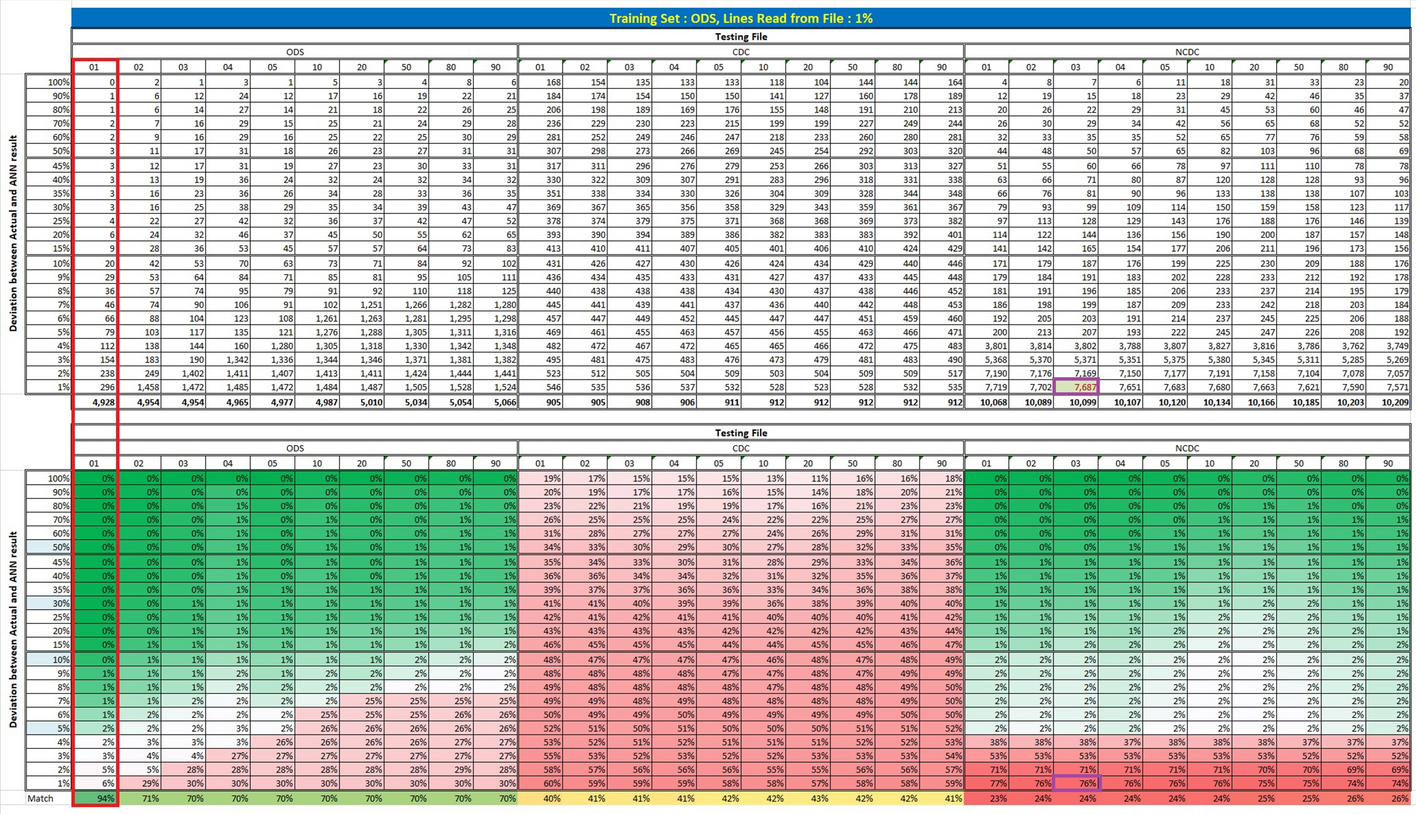This screenshot has width=1416, height=814.
Task: Select the total cell 5,066
Action: (495, 404)
